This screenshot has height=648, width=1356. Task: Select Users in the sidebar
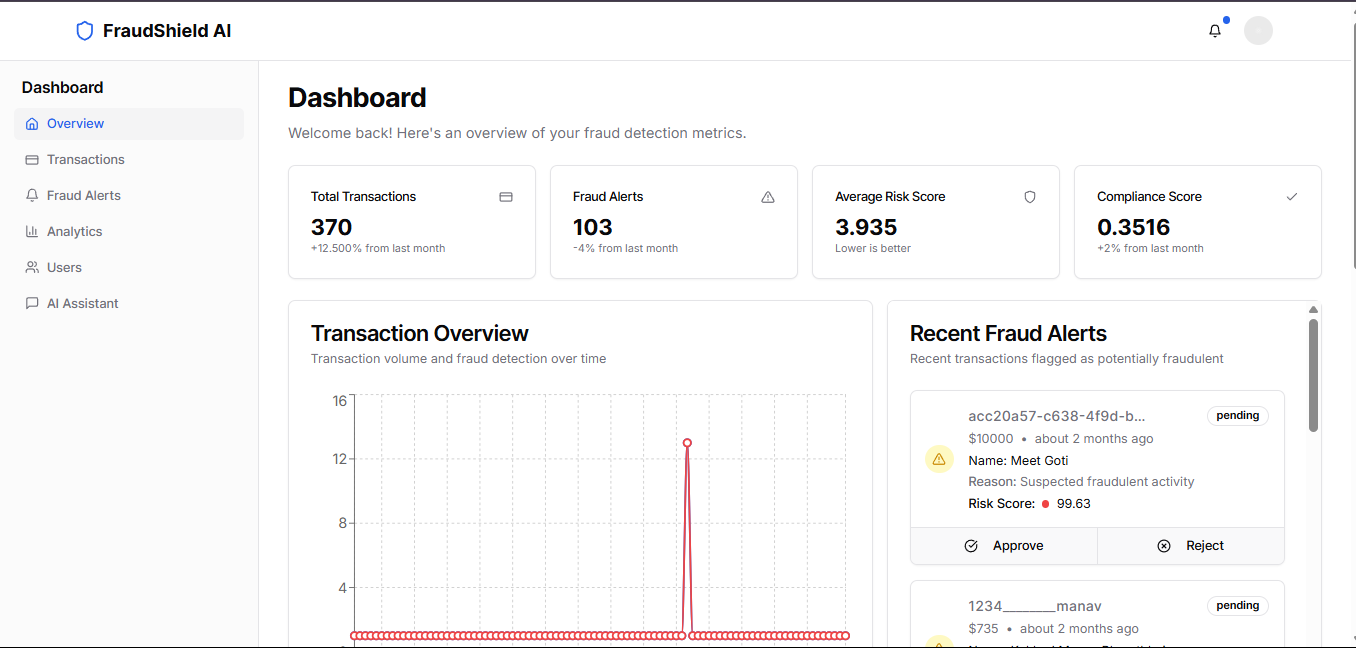pyautogui.click(x=129, y=268)
